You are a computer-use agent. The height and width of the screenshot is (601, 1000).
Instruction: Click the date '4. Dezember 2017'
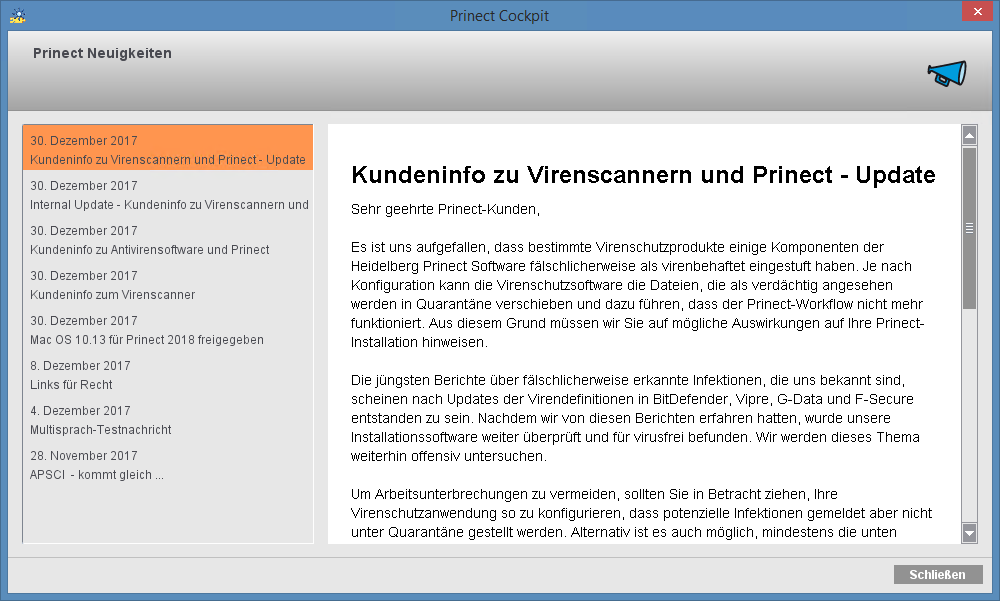coord(80,411)
